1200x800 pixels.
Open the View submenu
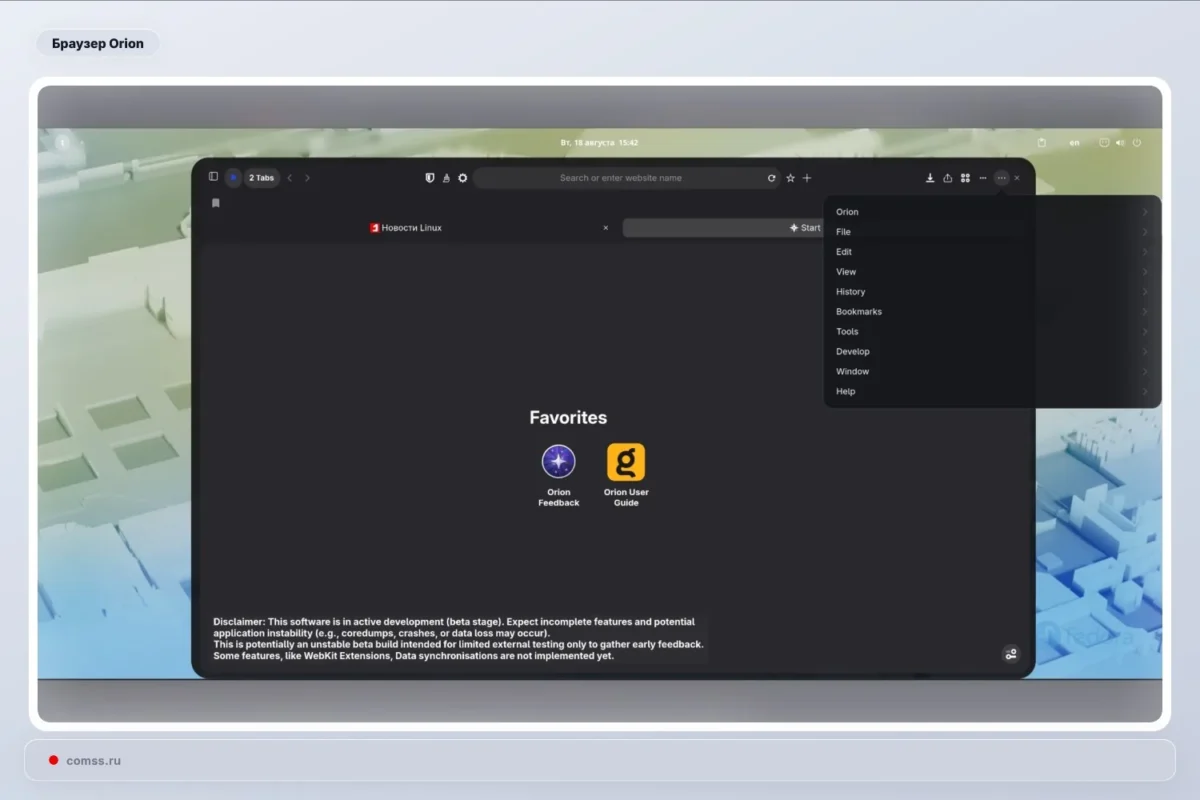(x=992, y=272)
